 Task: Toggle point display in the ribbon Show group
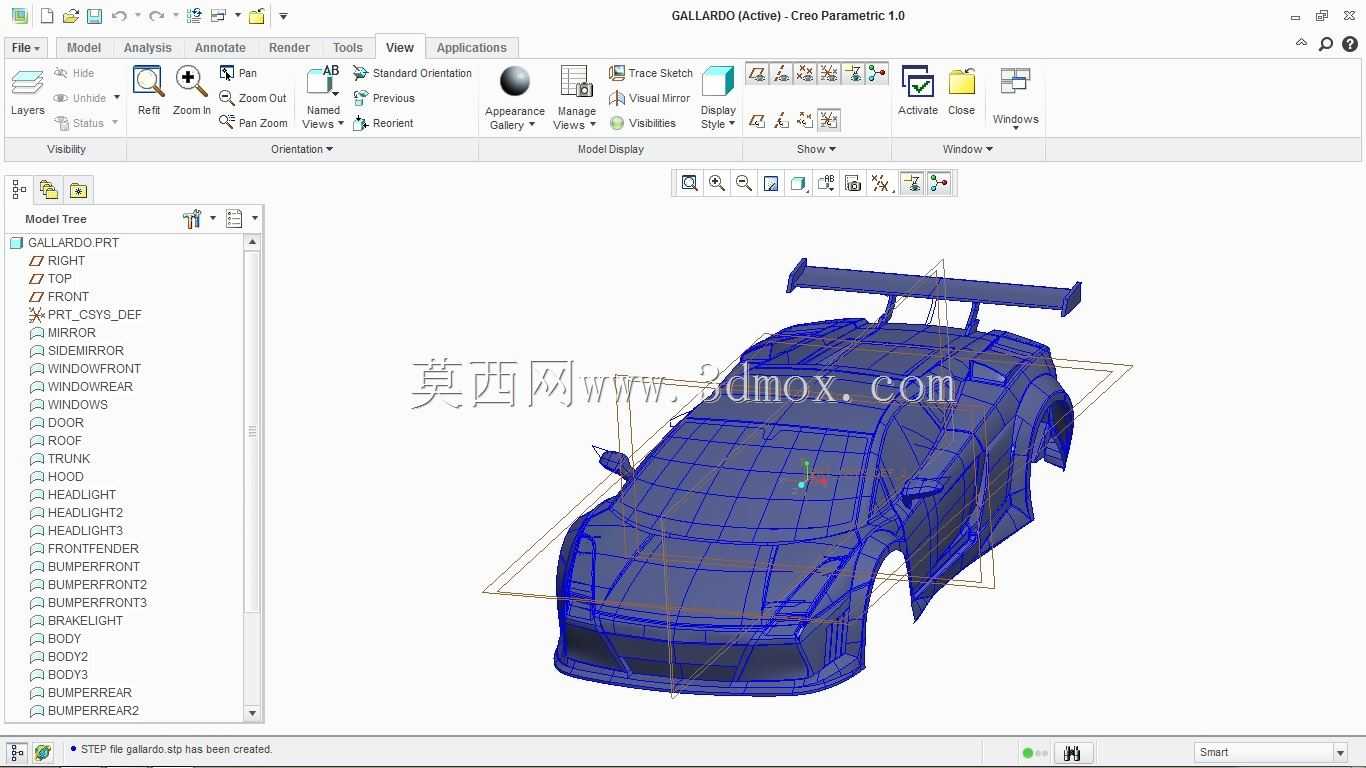point(805,73)
